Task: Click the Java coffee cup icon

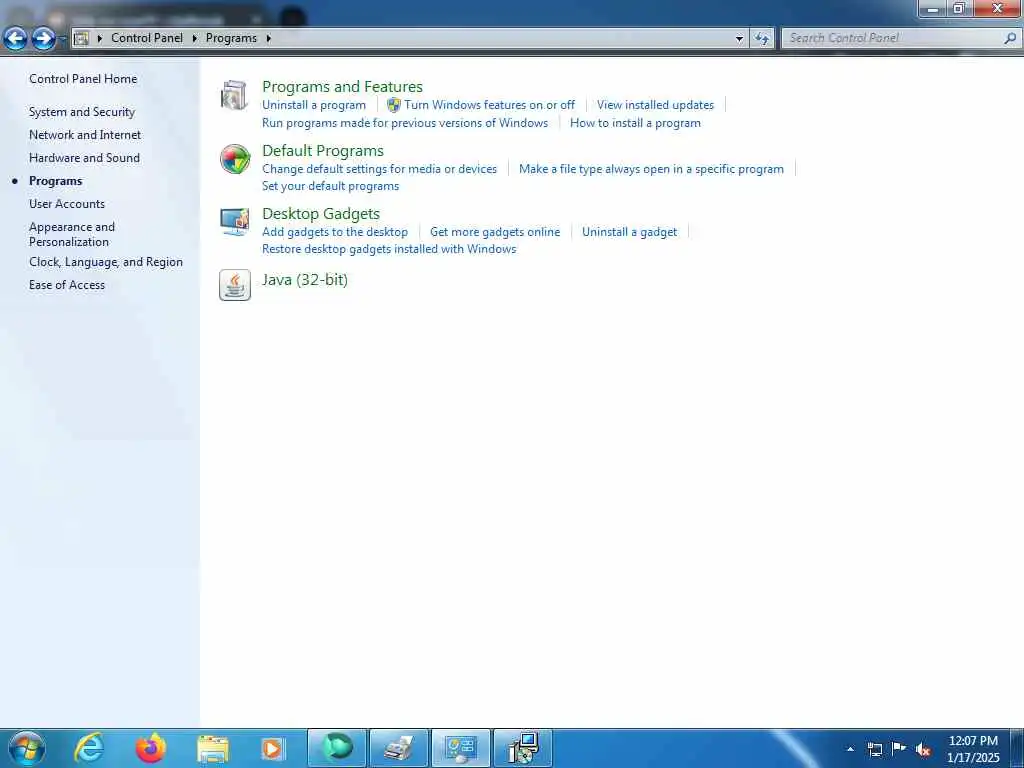Action: pos(234,285)
